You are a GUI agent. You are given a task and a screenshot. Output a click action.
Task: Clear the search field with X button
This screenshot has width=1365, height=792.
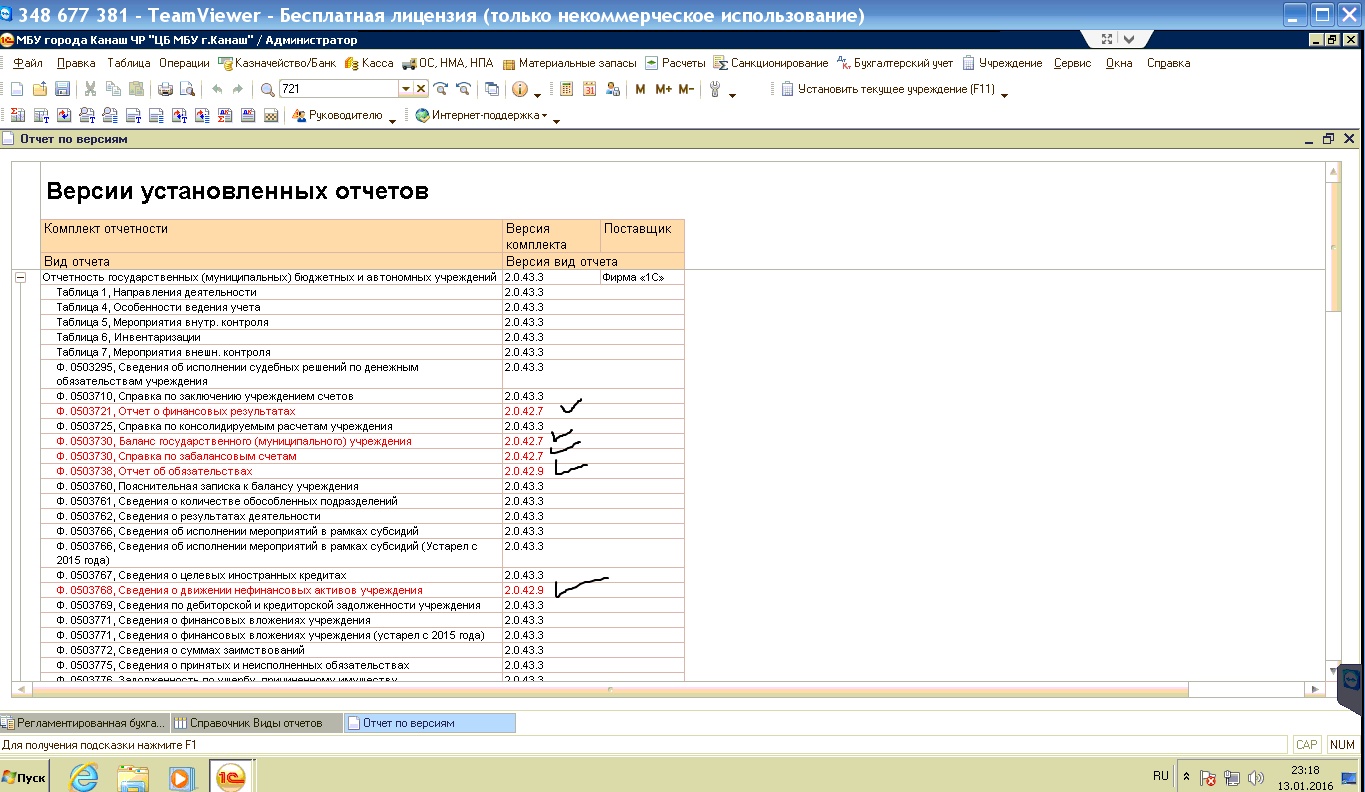[x=421, y=89]
